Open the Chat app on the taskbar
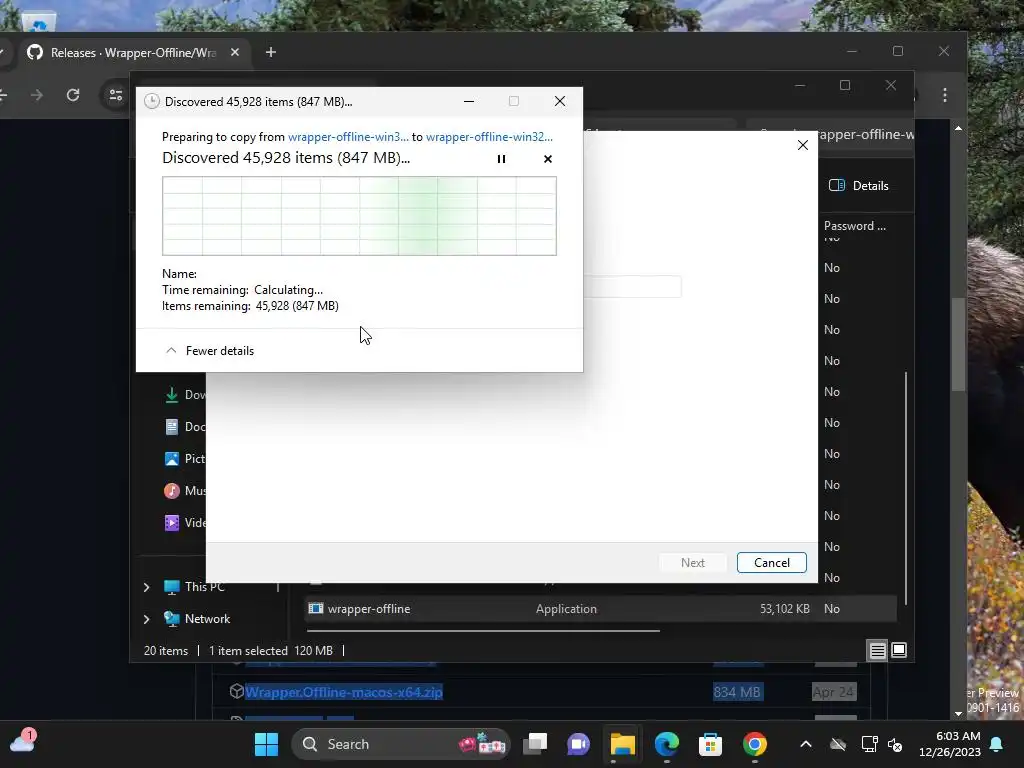The image size is (1024, 768). [x=578, y=744]
